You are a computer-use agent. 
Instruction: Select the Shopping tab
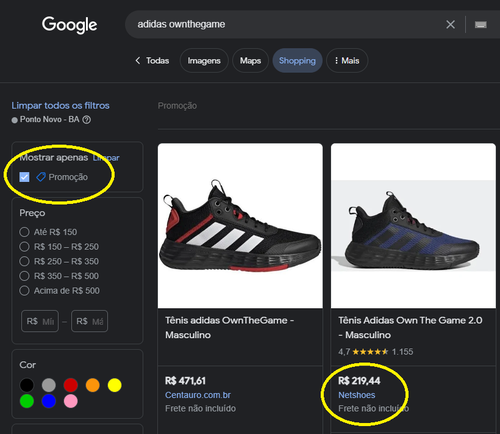pyautogui.click(x=297, y=61)
